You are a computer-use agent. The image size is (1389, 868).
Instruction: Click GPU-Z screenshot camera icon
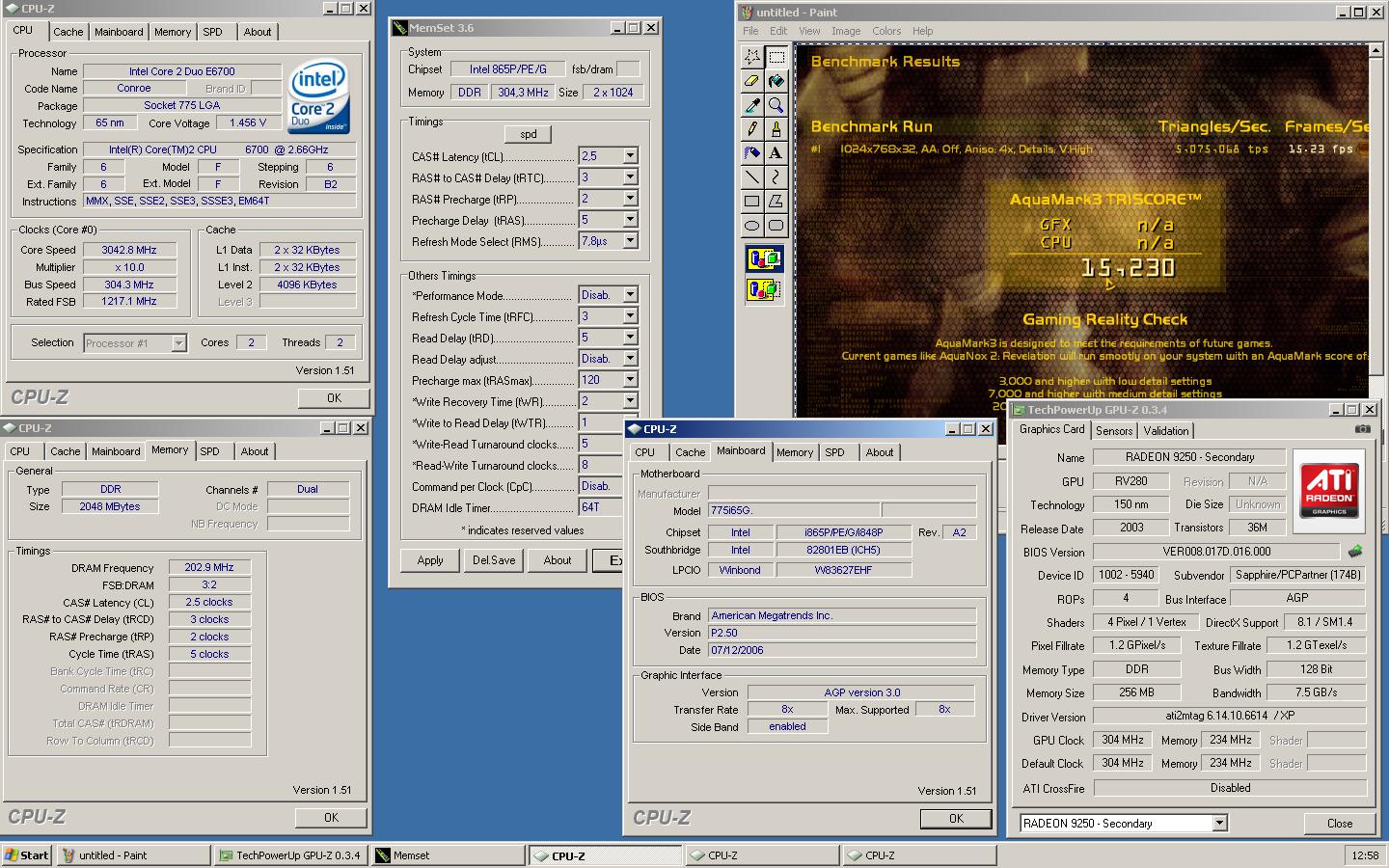(x=1362, y=429)
